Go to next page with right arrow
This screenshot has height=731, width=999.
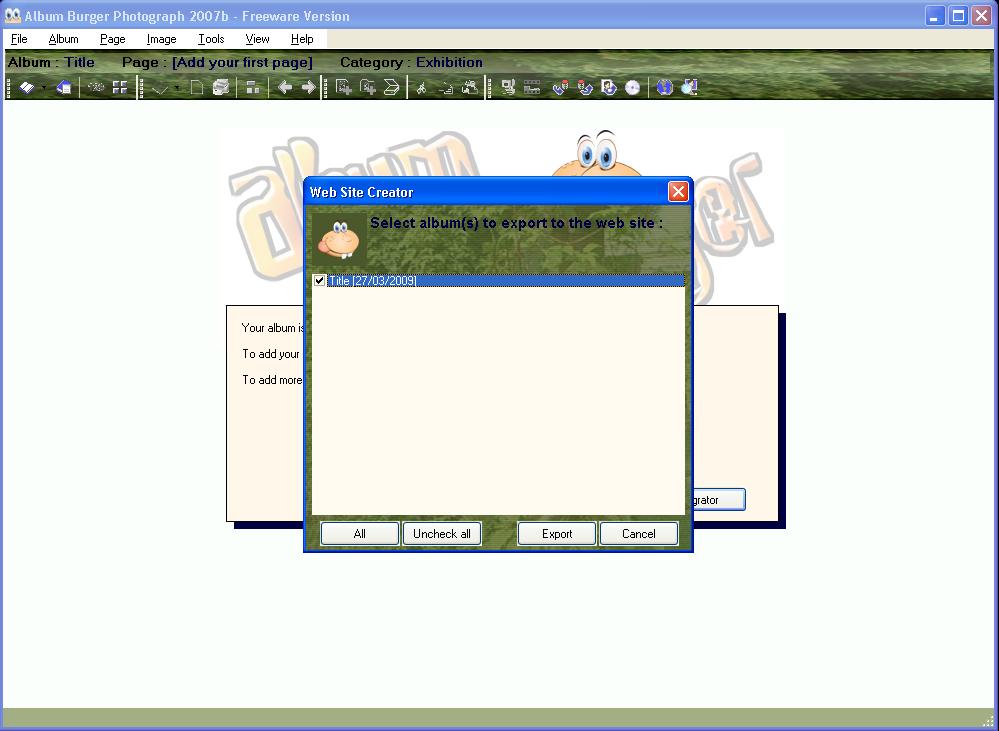[x=308, y=87]
